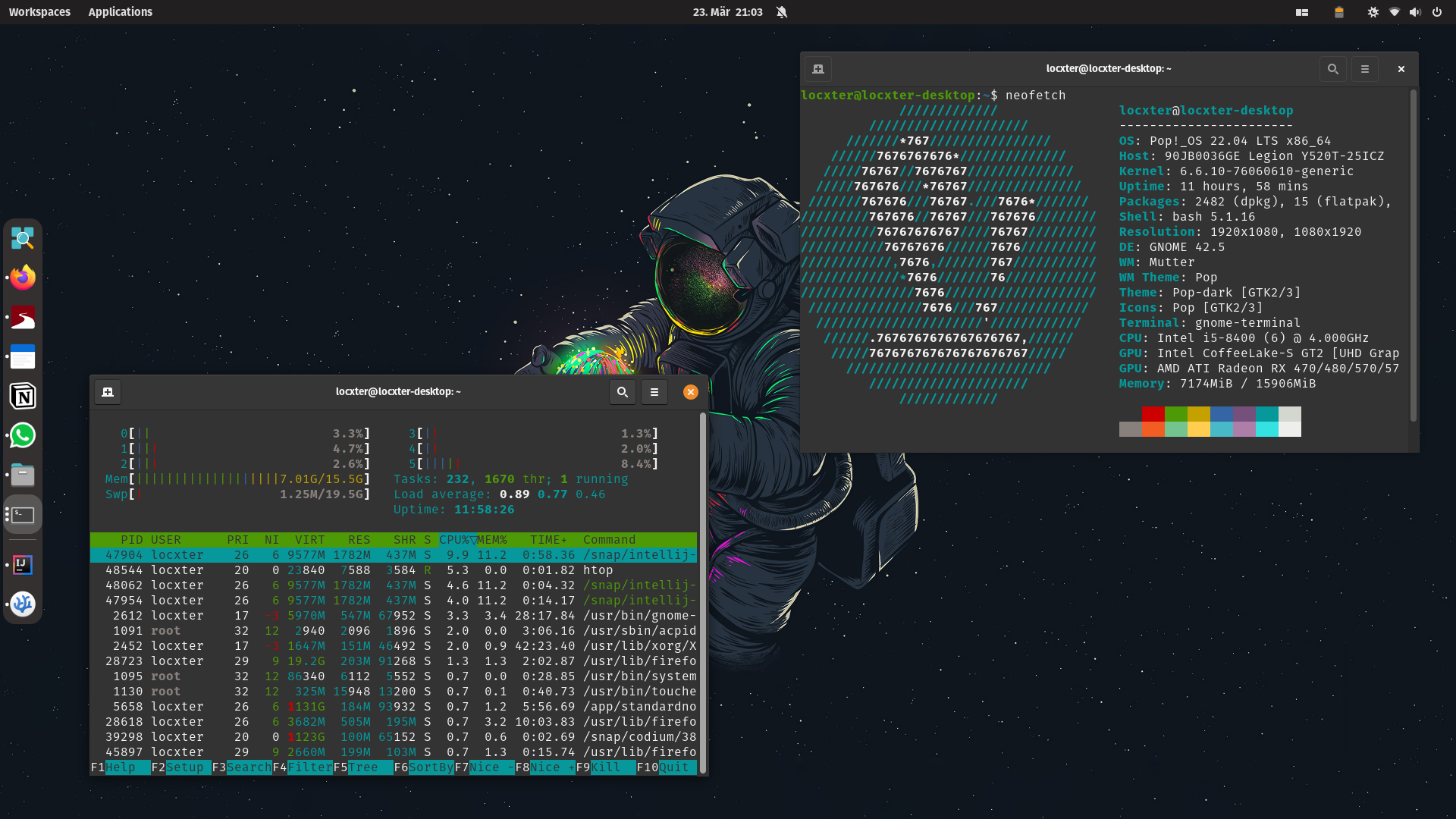The image size is (1456, 819).
Task: Open new tab in neofetch terminal window
Action: 818,69
